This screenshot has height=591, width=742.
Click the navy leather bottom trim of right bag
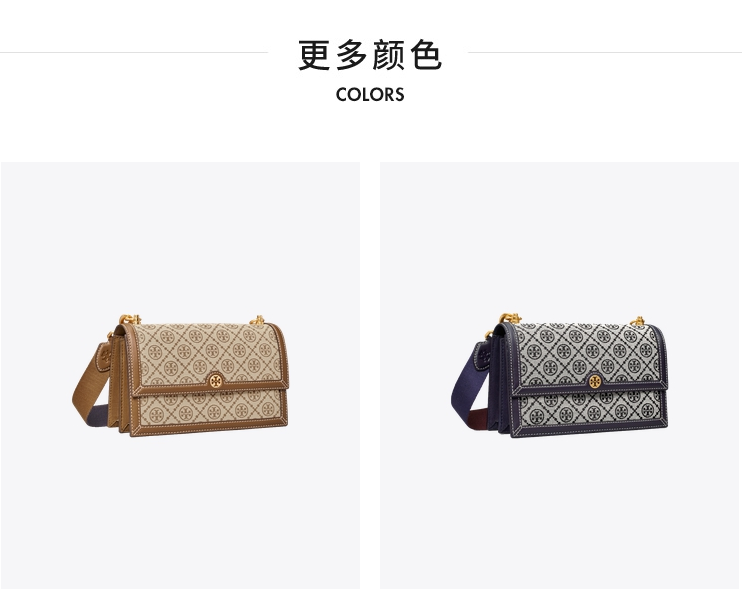588,431
